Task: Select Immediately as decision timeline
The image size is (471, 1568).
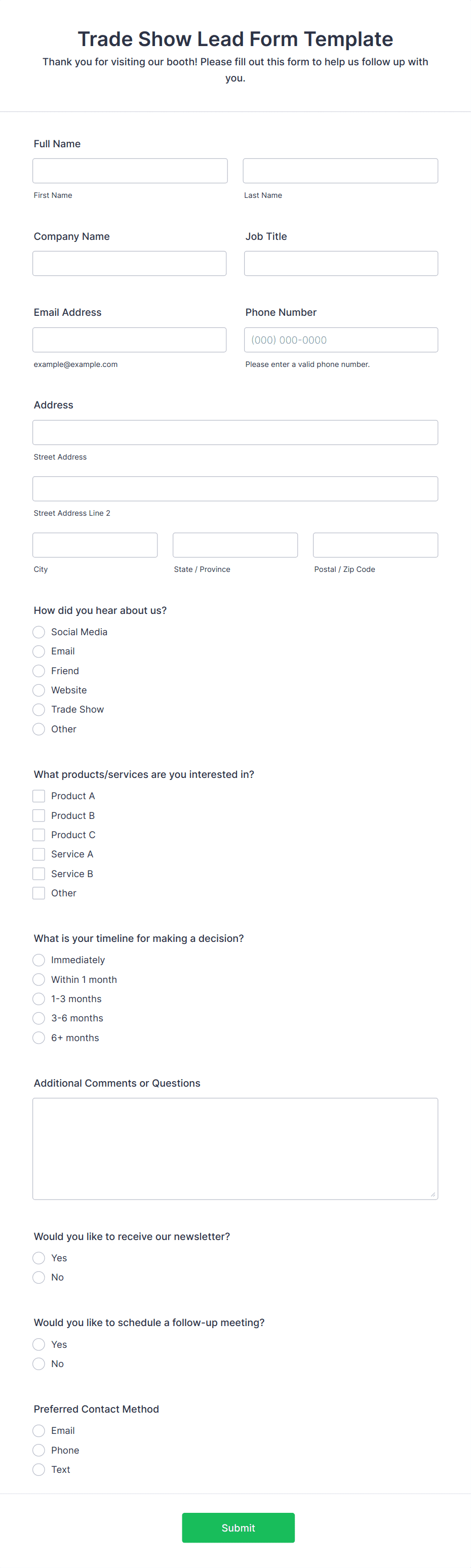Action: tap(38, 959)
